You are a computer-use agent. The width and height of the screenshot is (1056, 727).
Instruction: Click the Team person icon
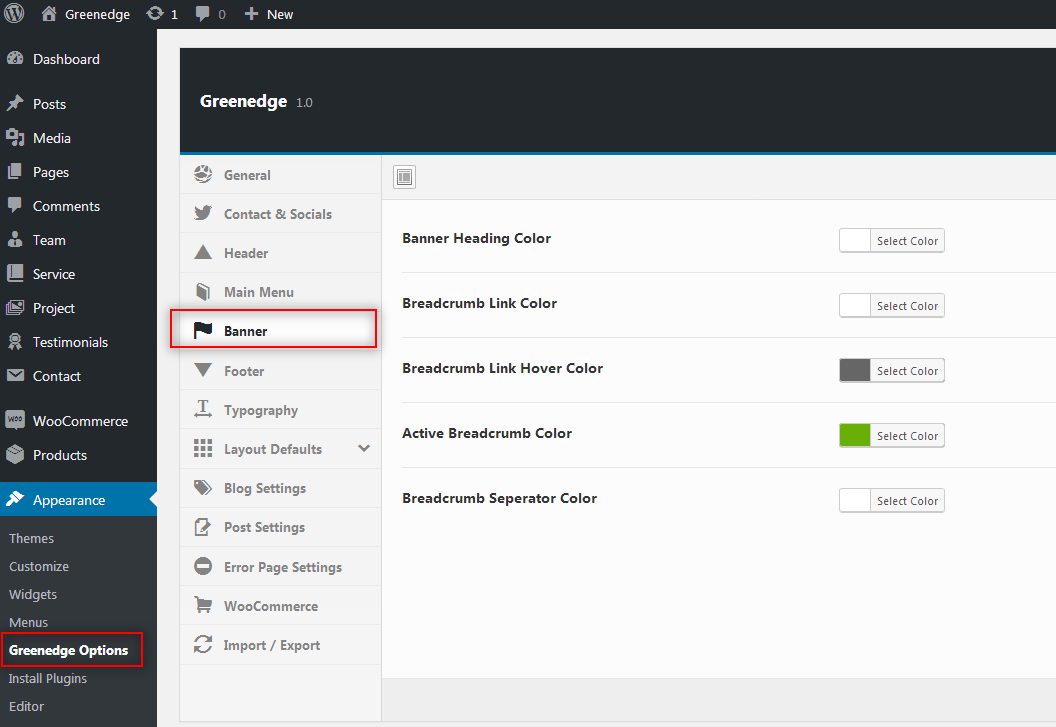tap(15, 240)
